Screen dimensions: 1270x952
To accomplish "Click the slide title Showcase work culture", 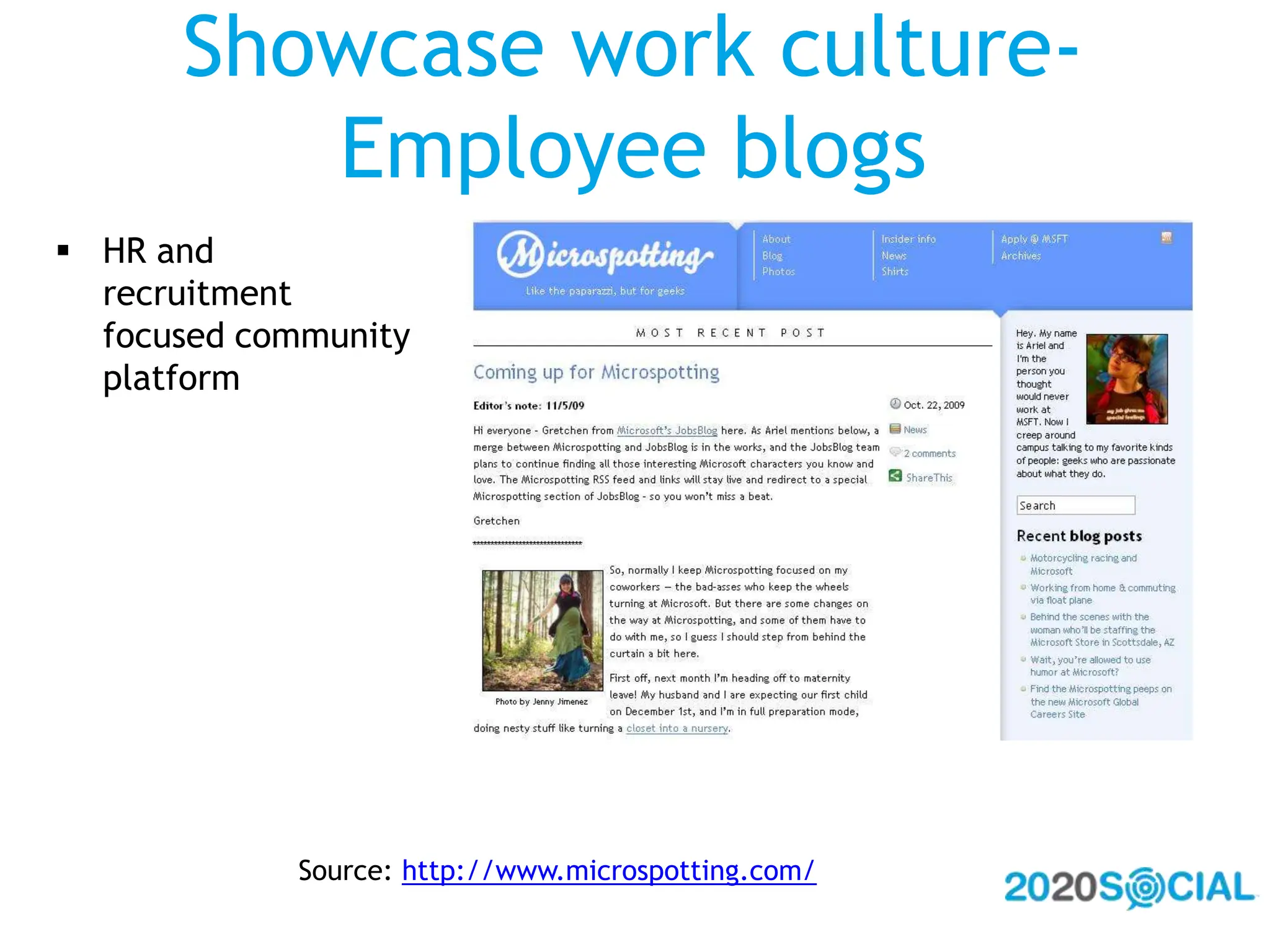I will [632, 99].
